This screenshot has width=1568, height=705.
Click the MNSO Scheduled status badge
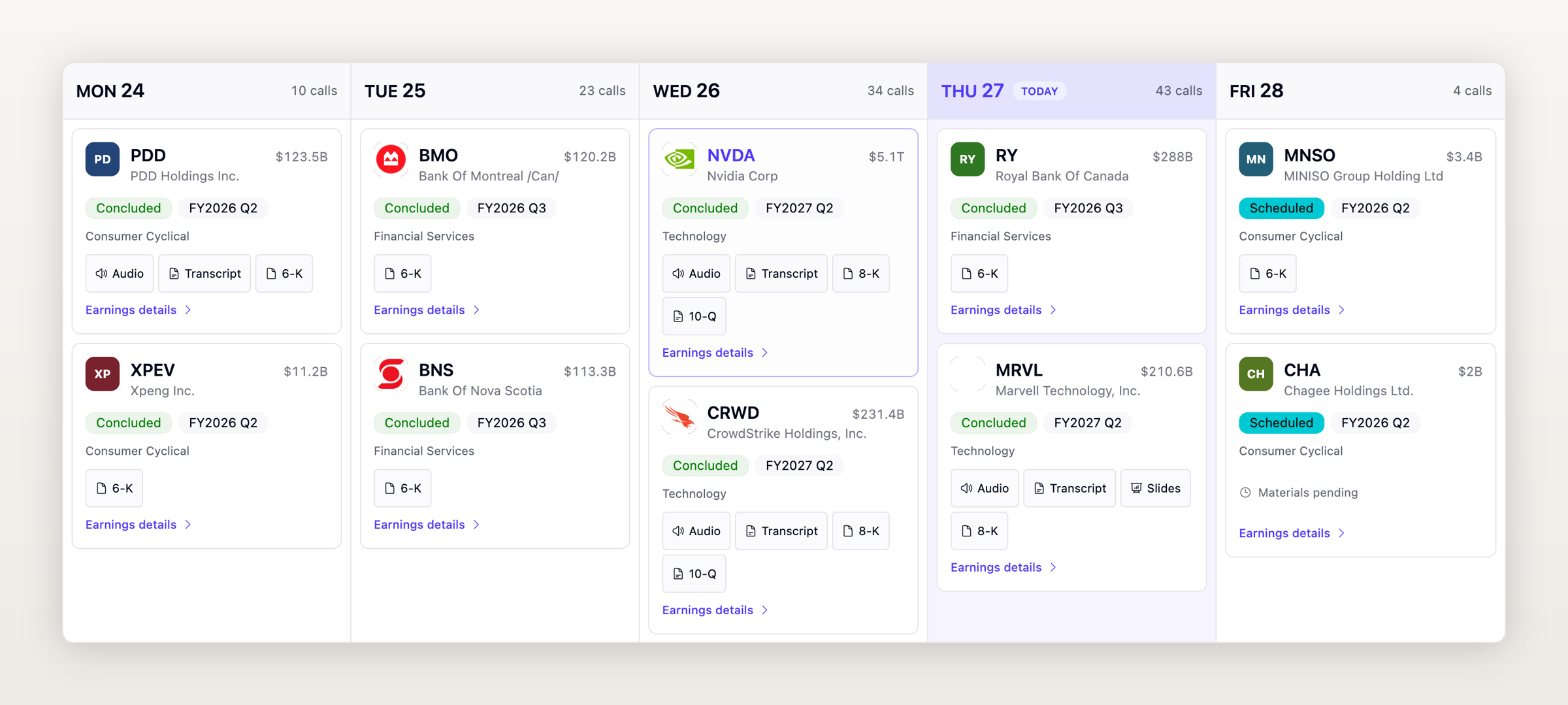point(1281,208)
